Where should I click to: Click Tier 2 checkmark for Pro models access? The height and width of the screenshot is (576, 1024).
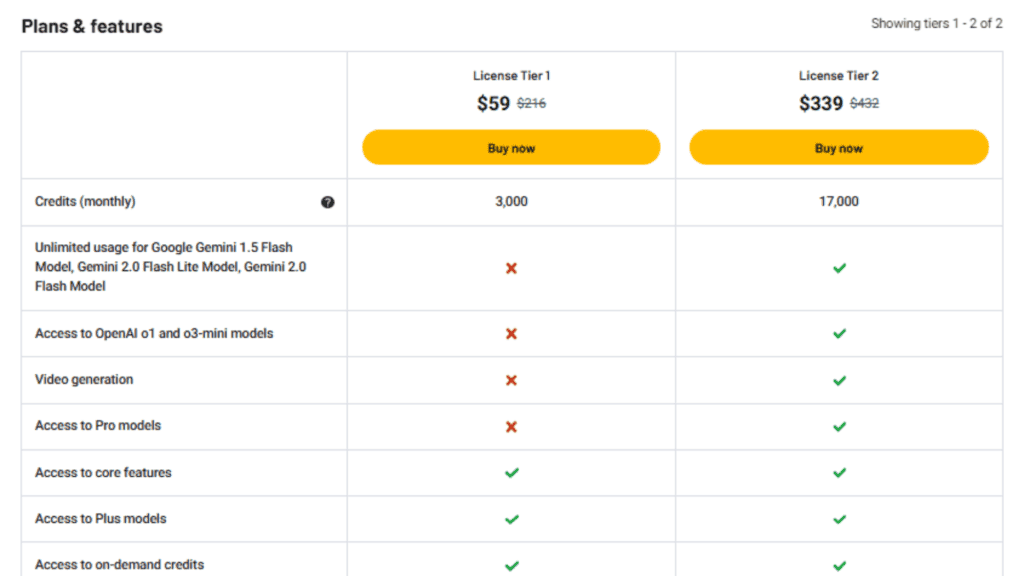839,426
